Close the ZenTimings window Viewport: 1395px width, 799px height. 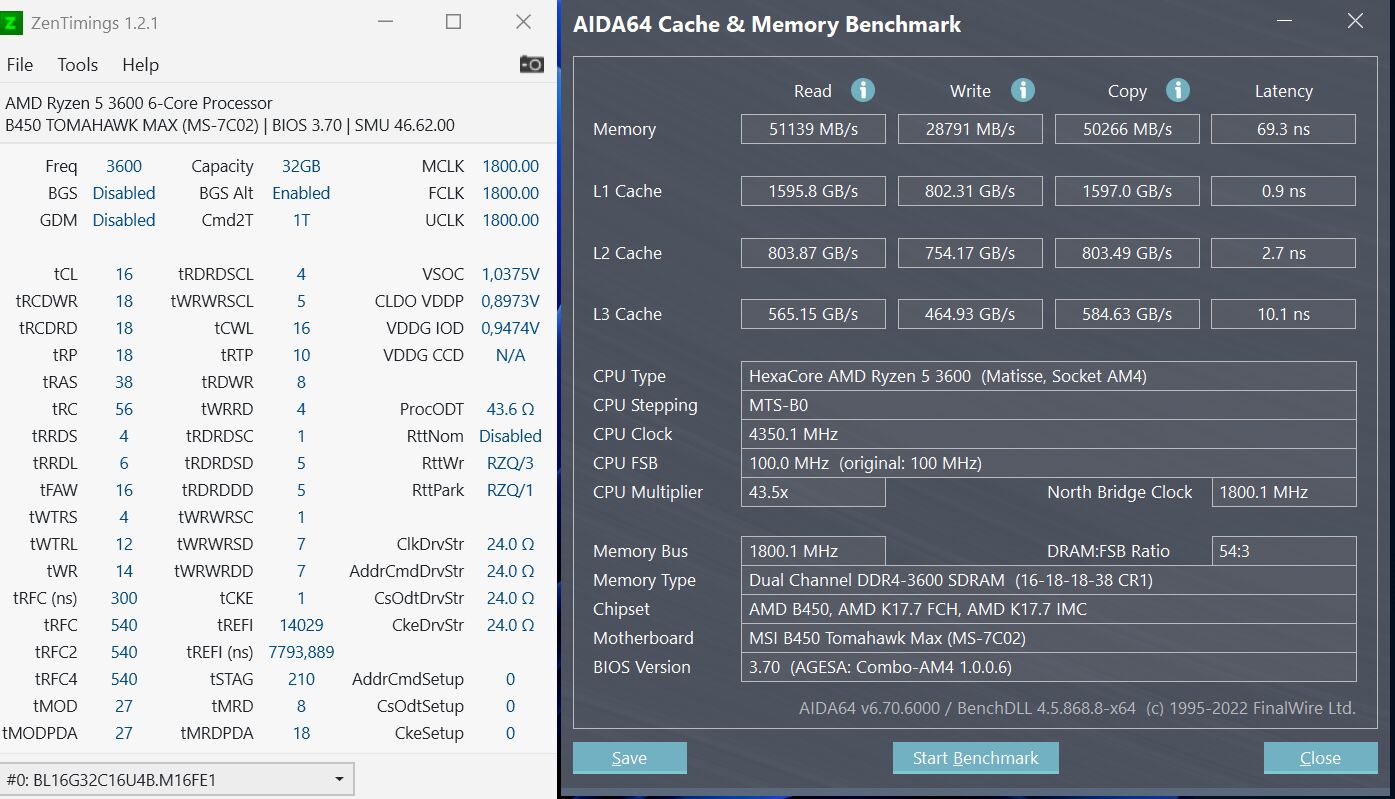click(523, 22)
